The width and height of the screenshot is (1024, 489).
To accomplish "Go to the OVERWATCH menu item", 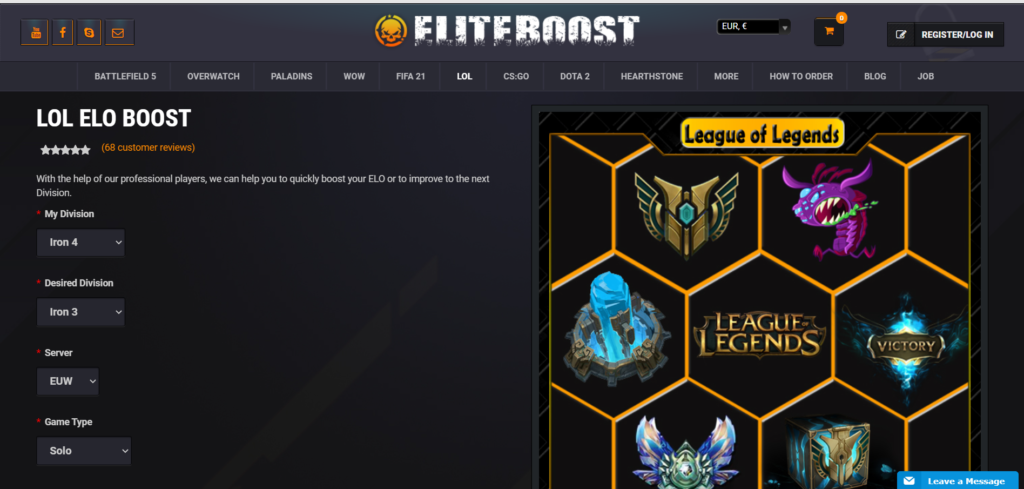I will (x=214, y=76).
